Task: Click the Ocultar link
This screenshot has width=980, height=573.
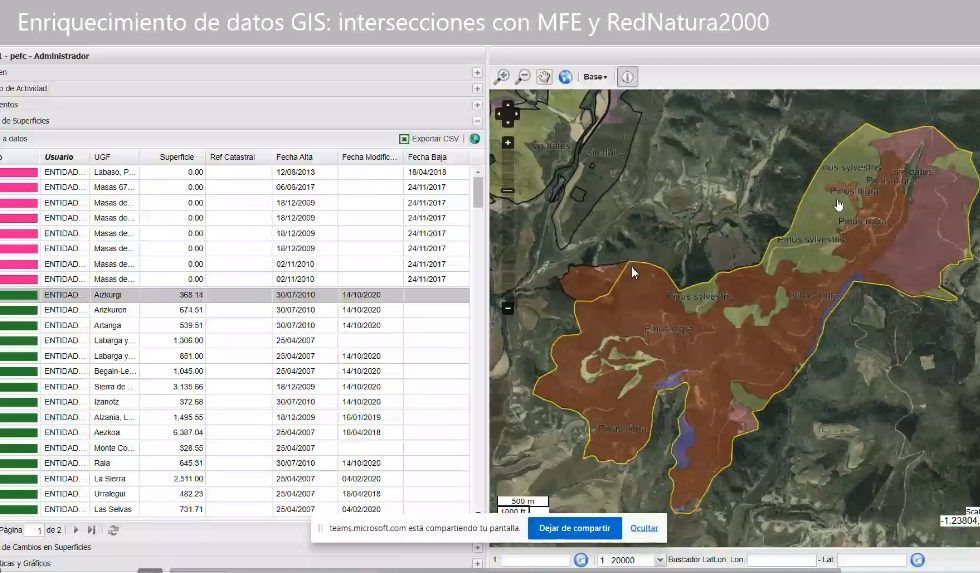Action: [644, 528]
